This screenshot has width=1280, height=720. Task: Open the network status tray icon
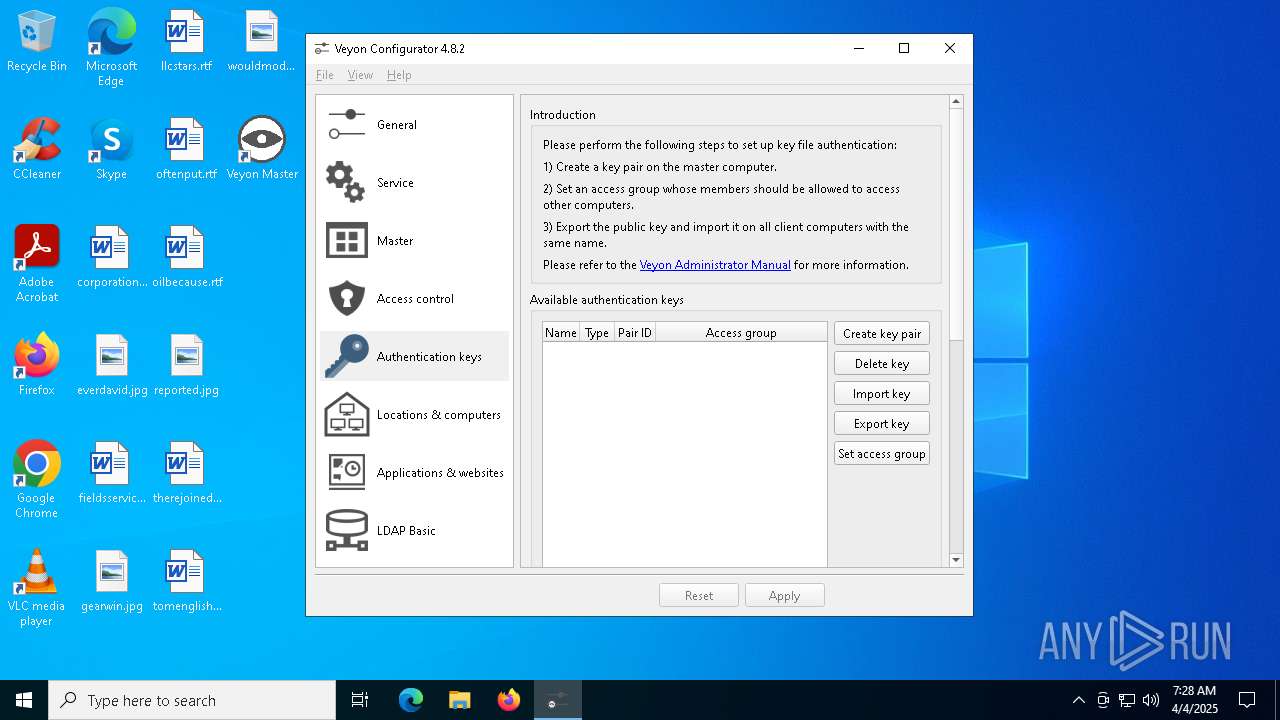(1127, 700)
